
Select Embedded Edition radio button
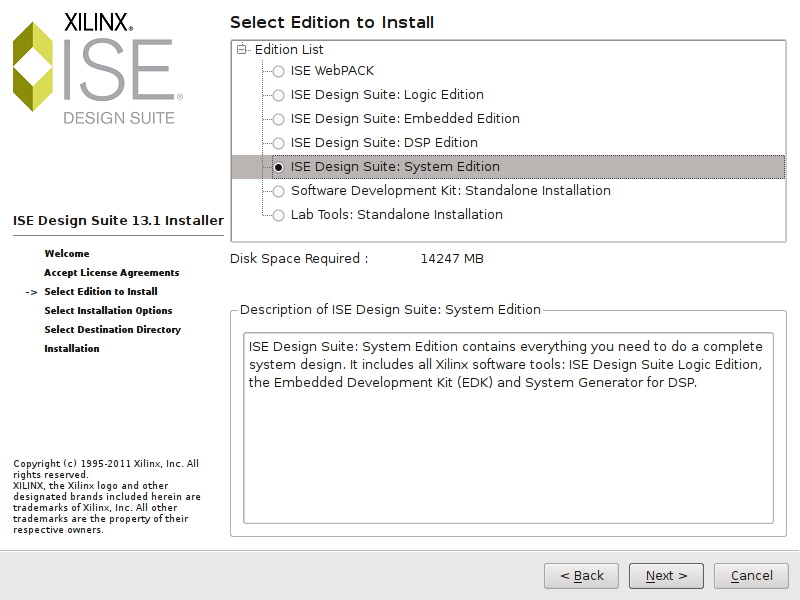[278, 119]
